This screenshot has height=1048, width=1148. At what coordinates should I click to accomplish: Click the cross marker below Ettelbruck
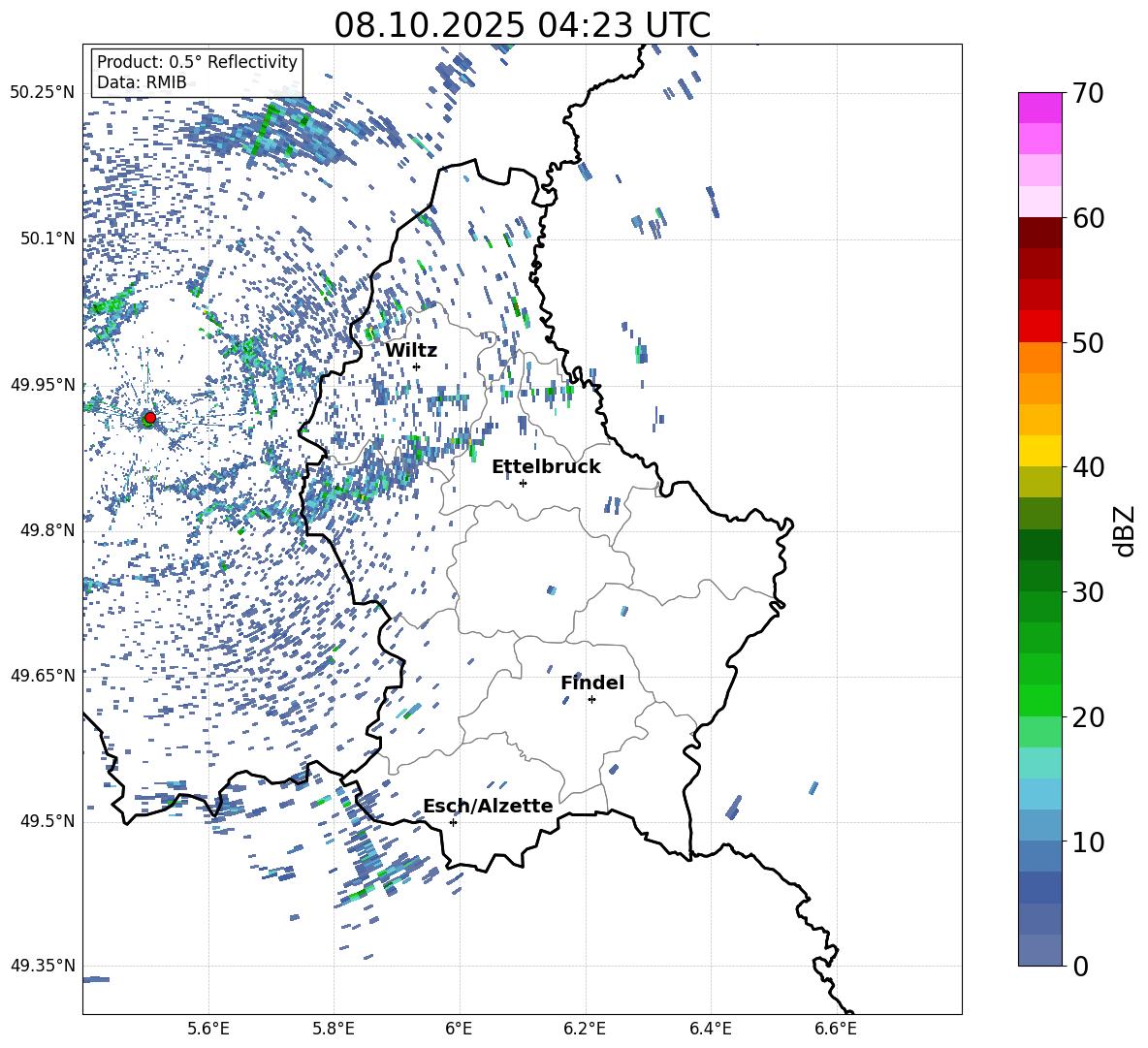click(523, 483)
